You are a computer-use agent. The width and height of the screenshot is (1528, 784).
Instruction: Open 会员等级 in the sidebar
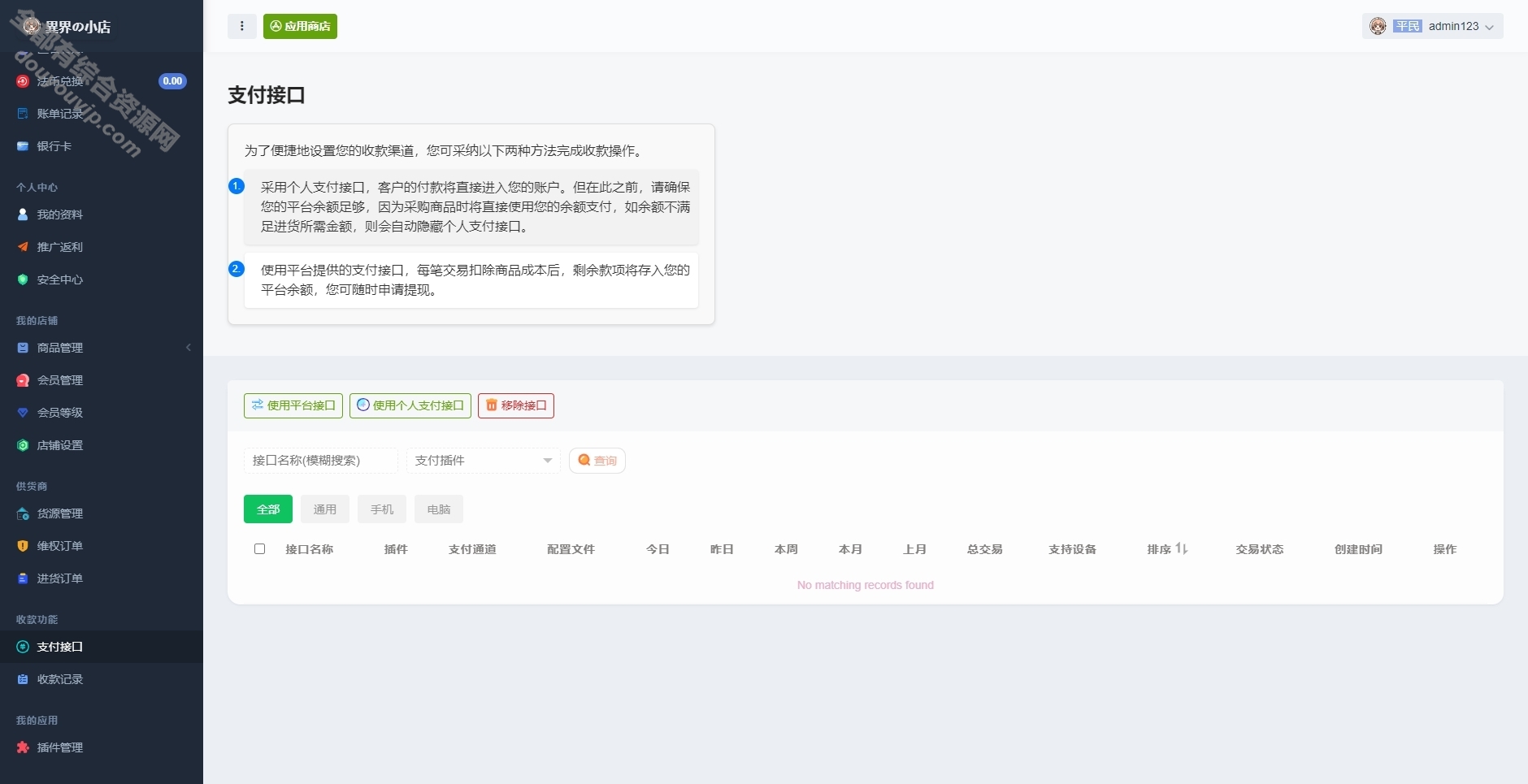pos(102,413)
